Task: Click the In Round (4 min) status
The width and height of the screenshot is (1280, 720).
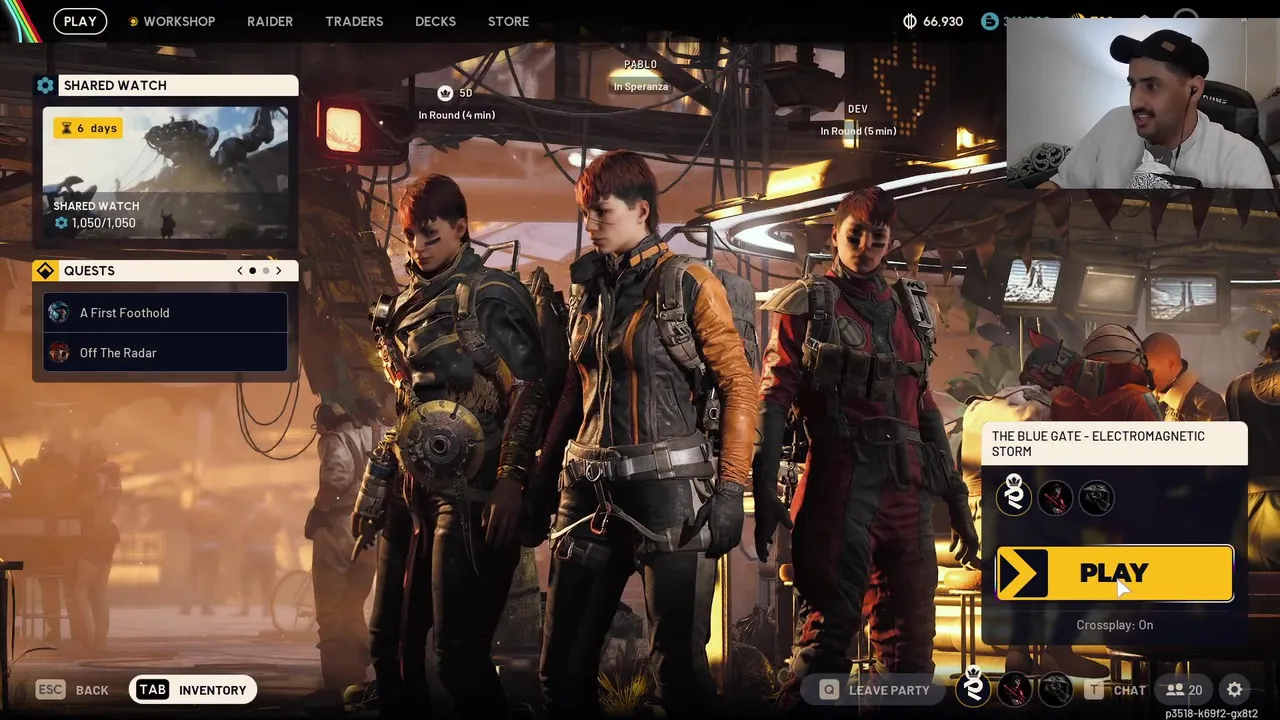Action: pos(456,115)
